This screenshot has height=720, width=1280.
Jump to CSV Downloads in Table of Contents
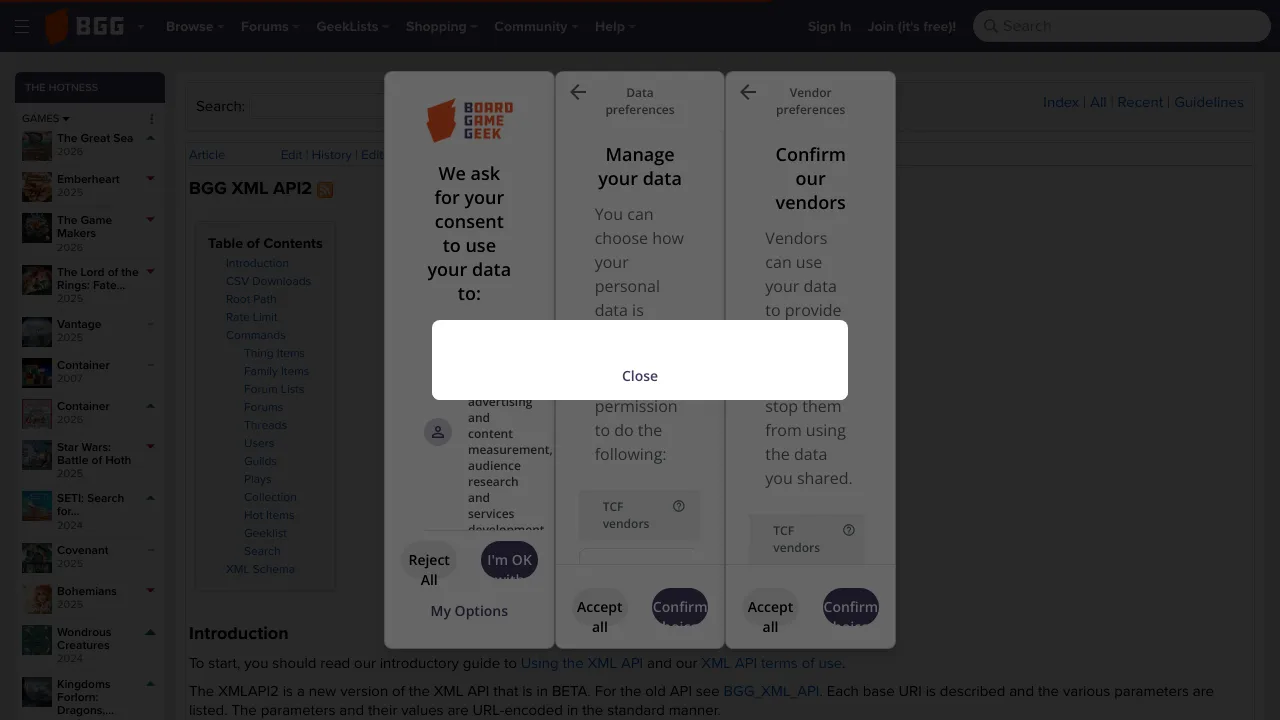(x=268, y=281)
